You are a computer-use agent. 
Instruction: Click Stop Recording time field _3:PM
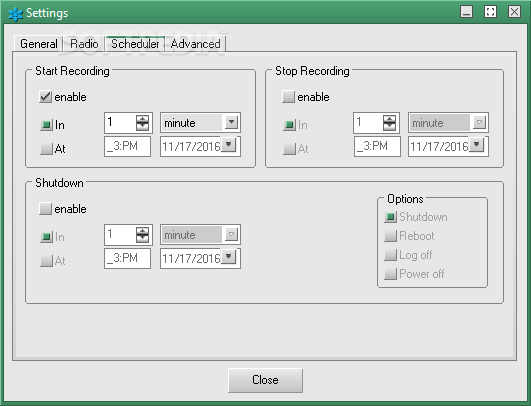[x=377, y=146]
